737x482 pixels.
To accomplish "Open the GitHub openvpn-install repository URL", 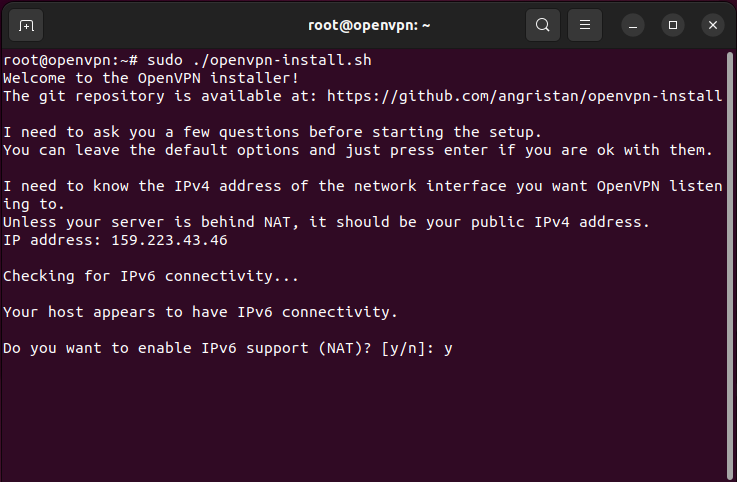I will [525, 96].
